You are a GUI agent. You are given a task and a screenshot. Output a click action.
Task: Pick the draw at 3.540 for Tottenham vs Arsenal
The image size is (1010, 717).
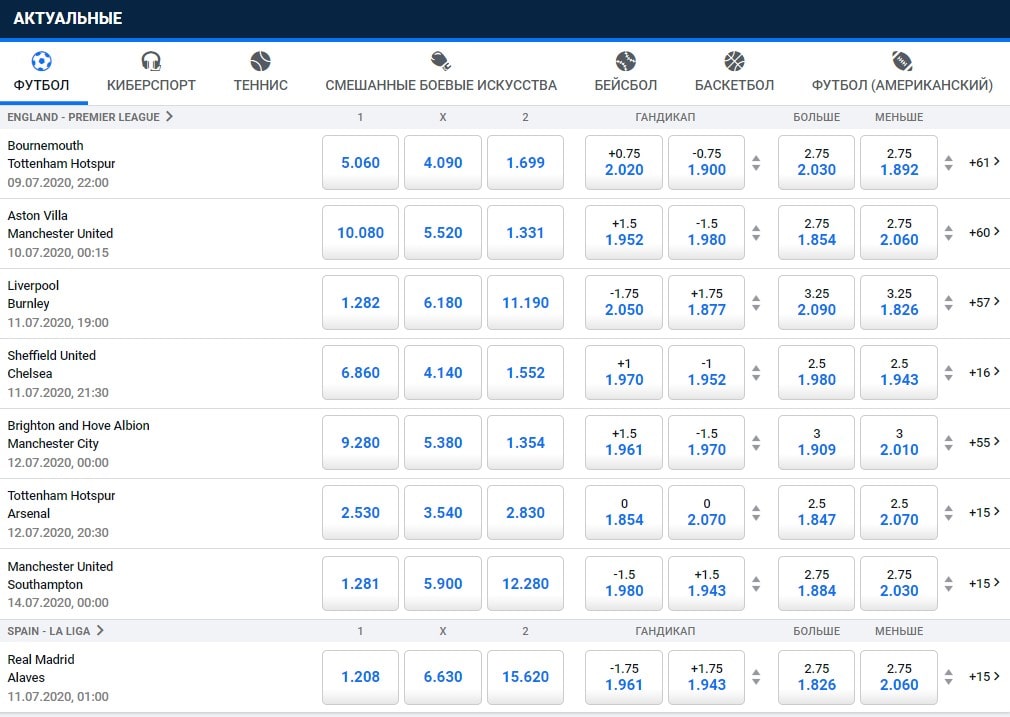[443, 512]
